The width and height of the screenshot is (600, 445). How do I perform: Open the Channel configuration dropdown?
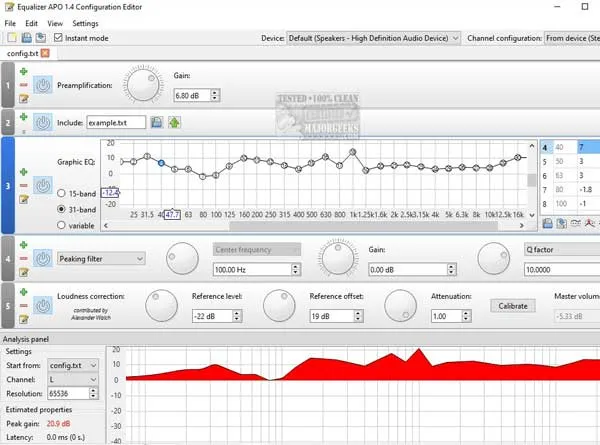click(572, 38)
